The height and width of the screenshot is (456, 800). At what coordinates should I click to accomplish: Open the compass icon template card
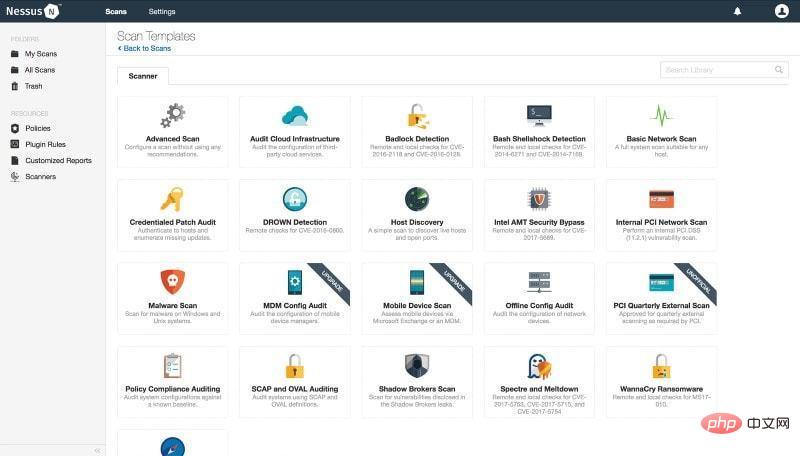172,443
